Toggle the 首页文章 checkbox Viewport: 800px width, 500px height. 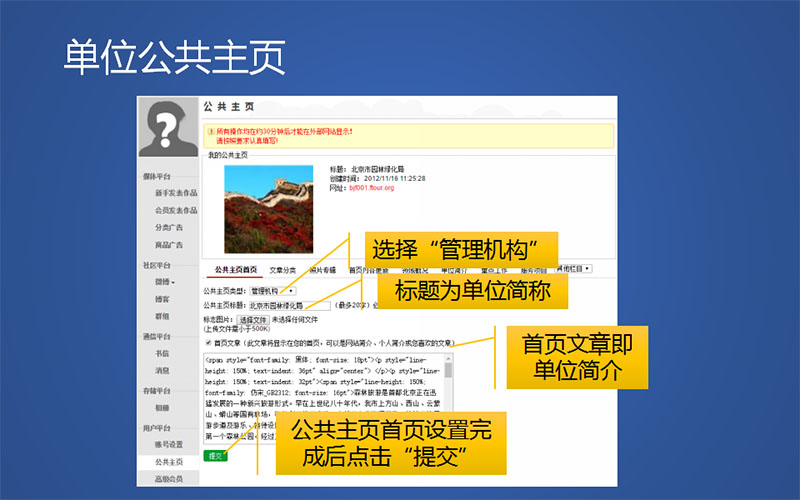click(x=206, y=342)
